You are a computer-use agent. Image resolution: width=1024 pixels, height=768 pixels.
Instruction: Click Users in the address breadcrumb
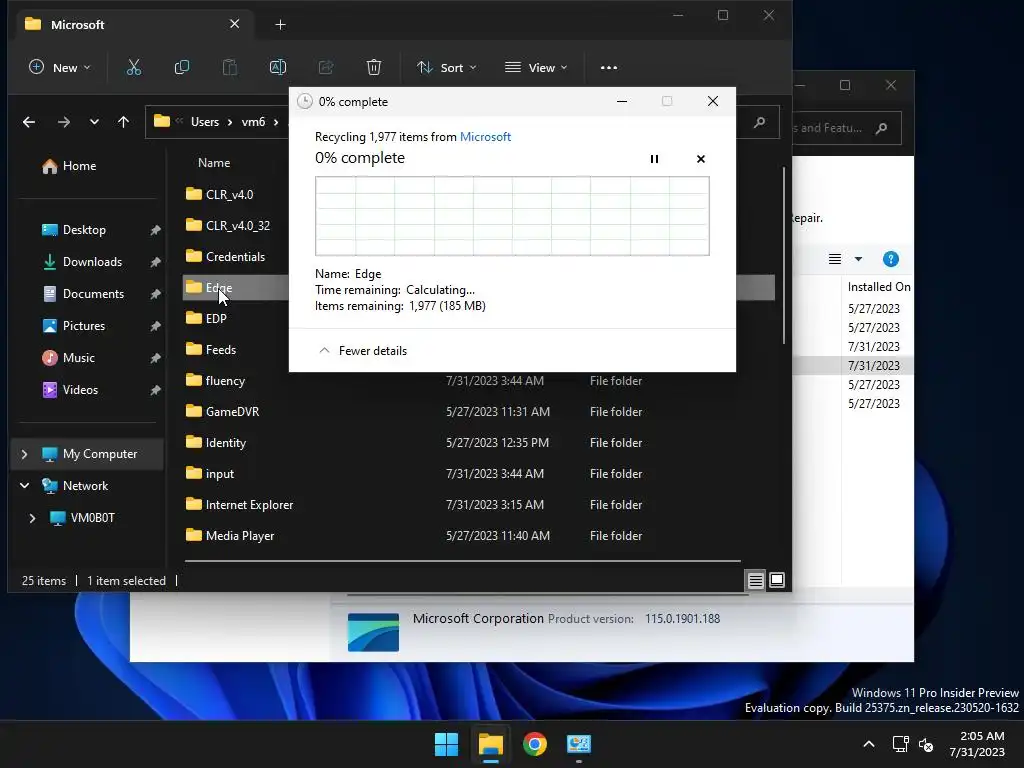point(204,122)
